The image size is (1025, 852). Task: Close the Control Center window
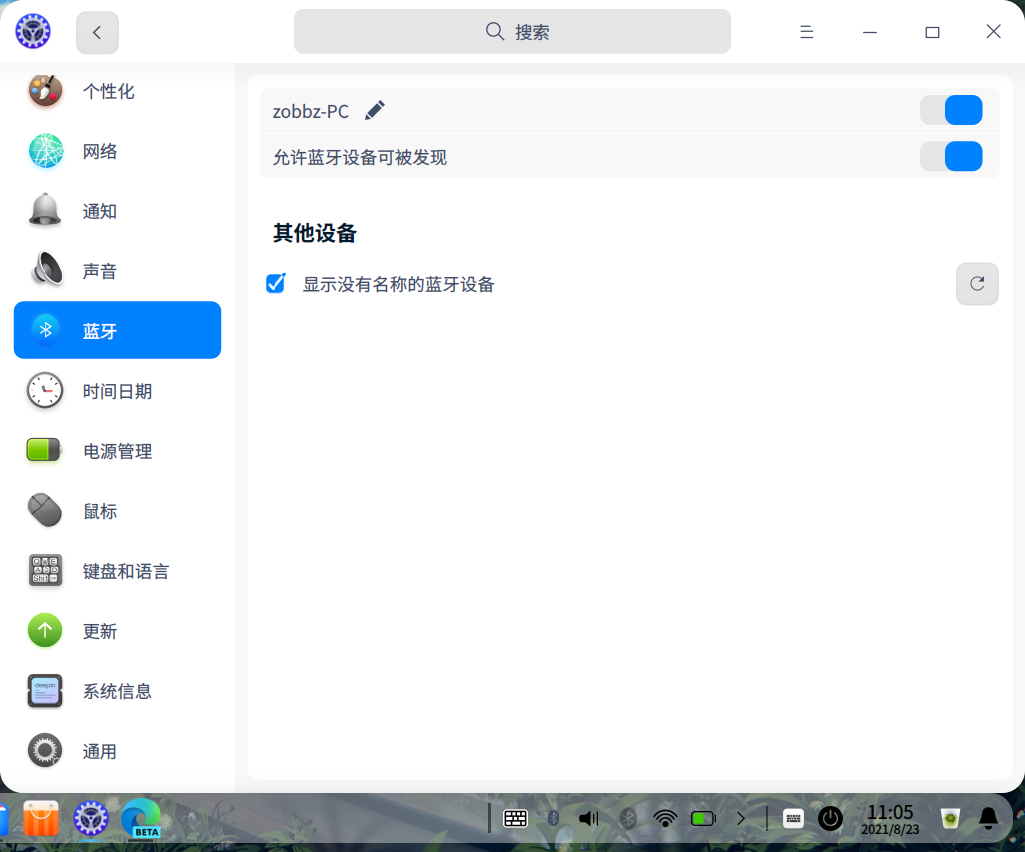click(x=994, y=31)
